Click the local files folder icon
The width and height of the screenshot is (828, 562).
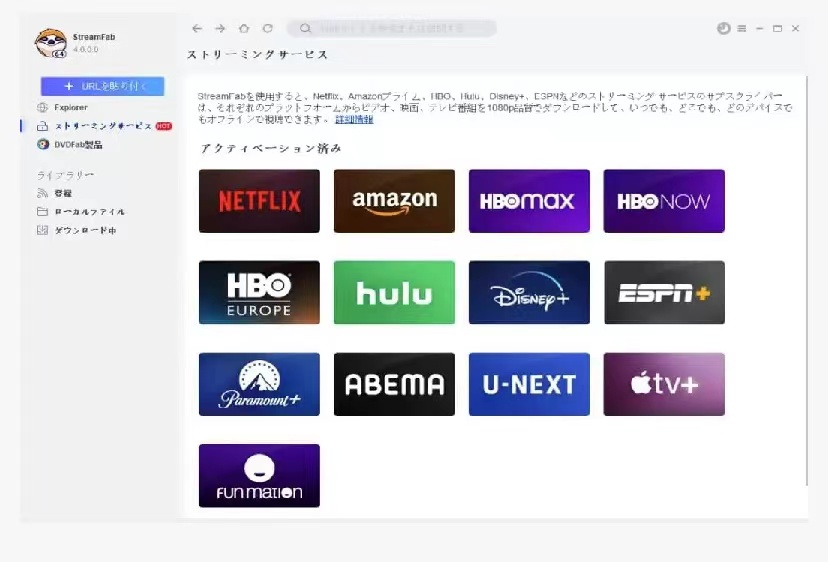[x=43, y=212]
